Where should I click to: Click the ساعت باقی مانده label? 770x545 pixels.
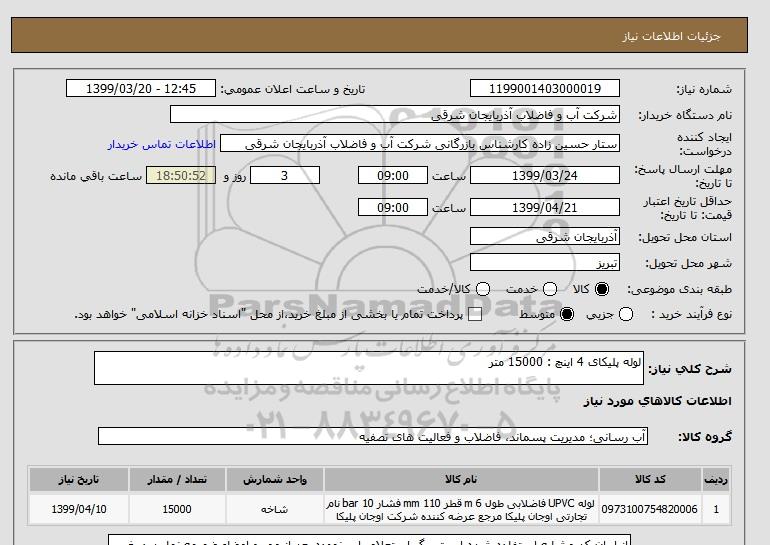[96, 176]
